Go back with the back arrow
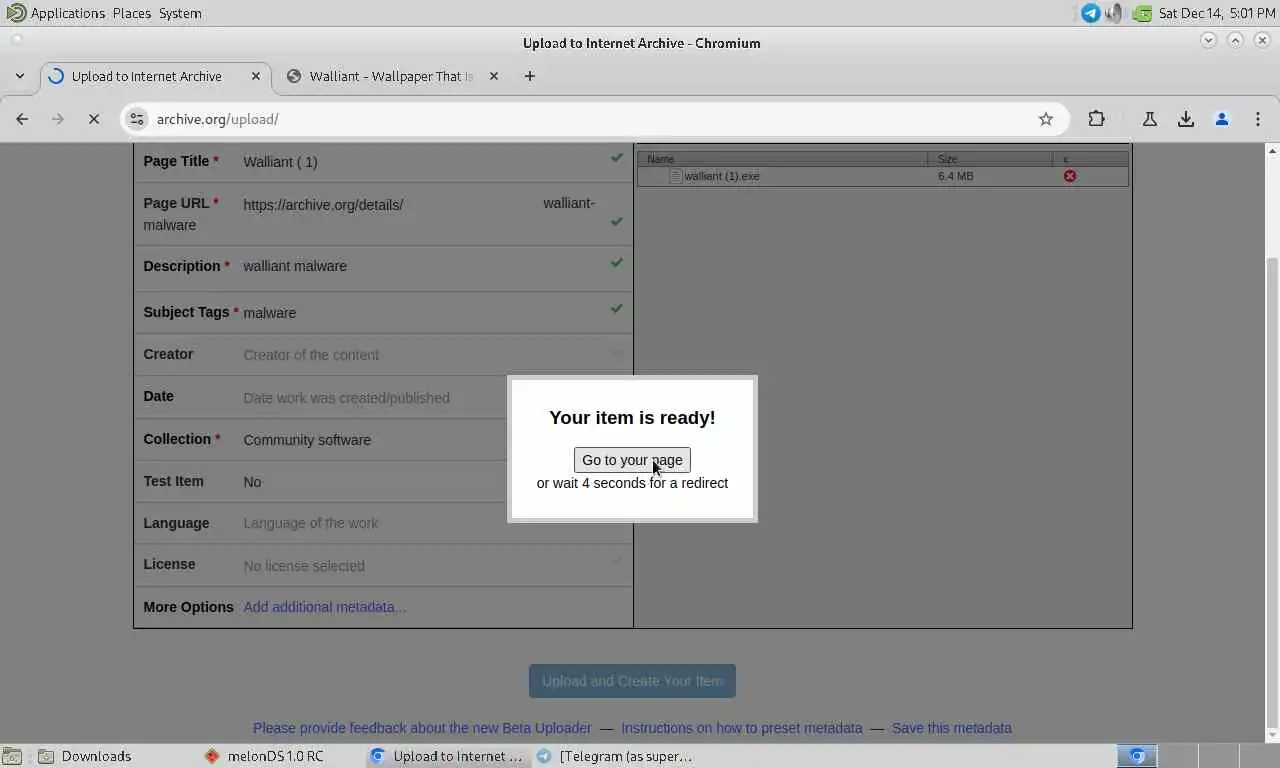Viewport: 1280px width, 768px height. coord(22,119)
